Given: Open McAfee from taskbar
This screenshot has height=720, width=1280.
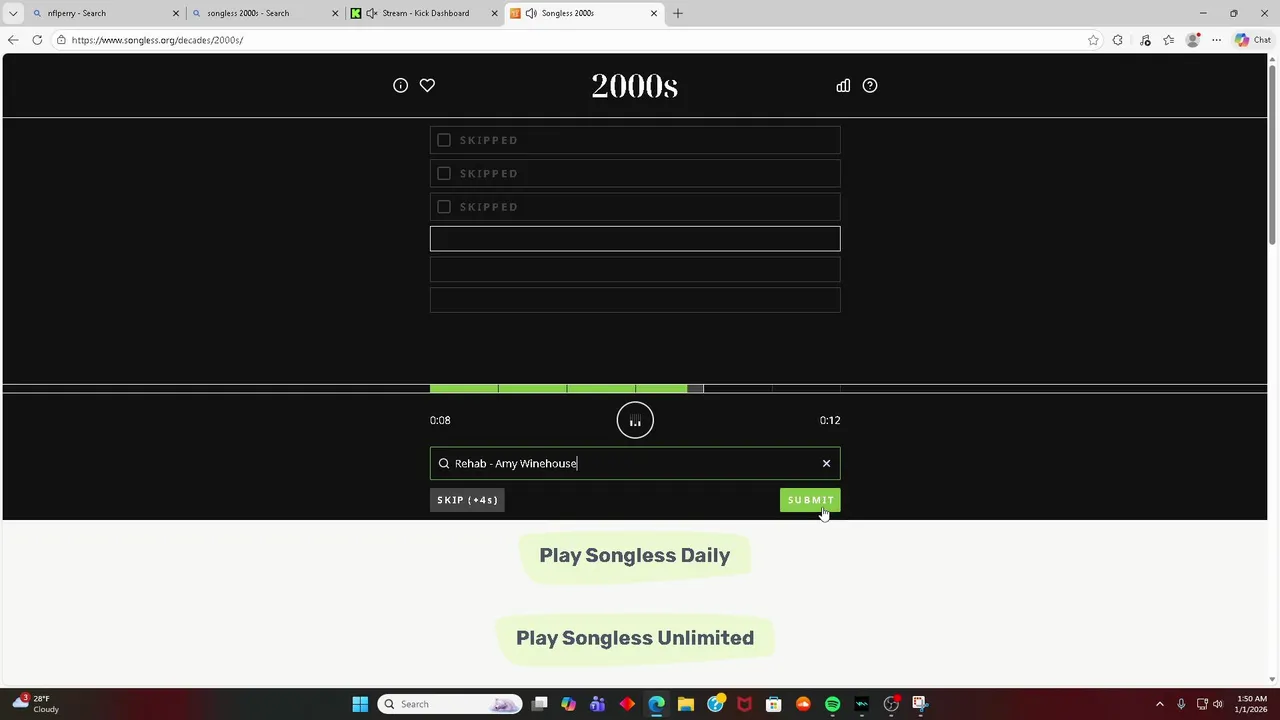Looking at the screenshot, I should click(x=744, y=704).
